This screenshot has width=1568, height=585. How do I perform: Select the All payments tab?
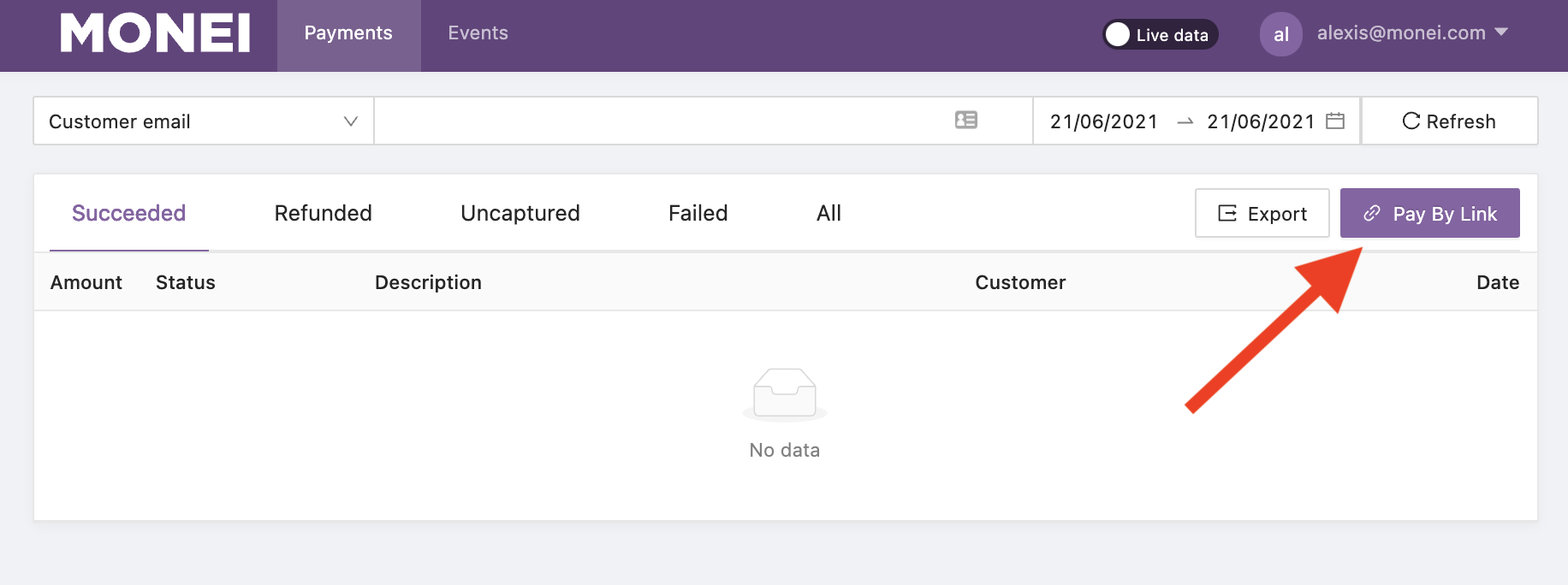[x=829, y=213]
